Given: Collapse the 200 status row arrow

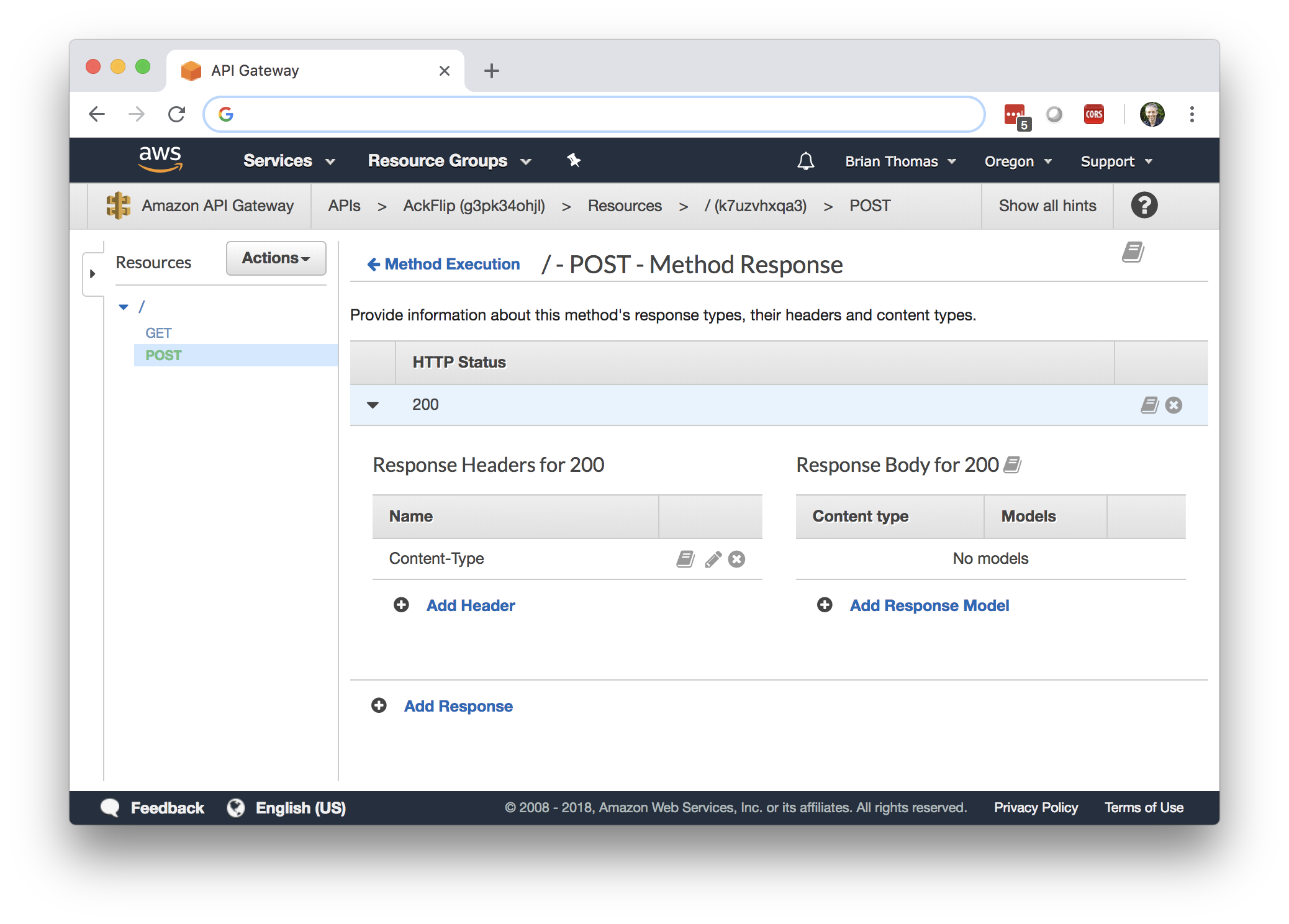Looking at the screenshot, I should click(373, 405).
